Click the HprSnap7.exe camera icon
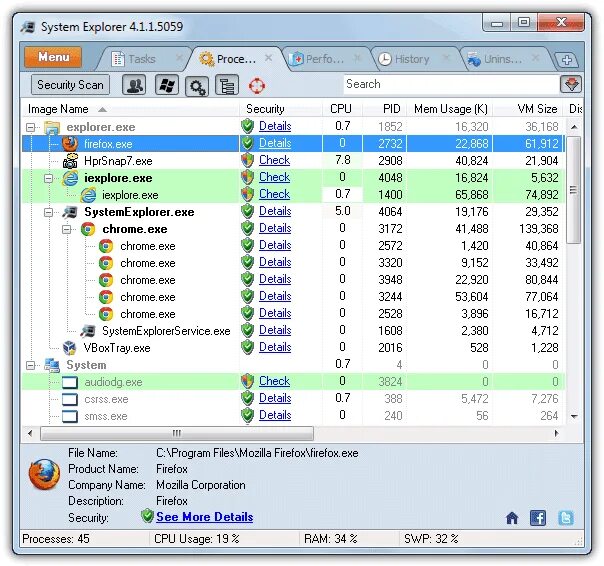 [70, 161]
